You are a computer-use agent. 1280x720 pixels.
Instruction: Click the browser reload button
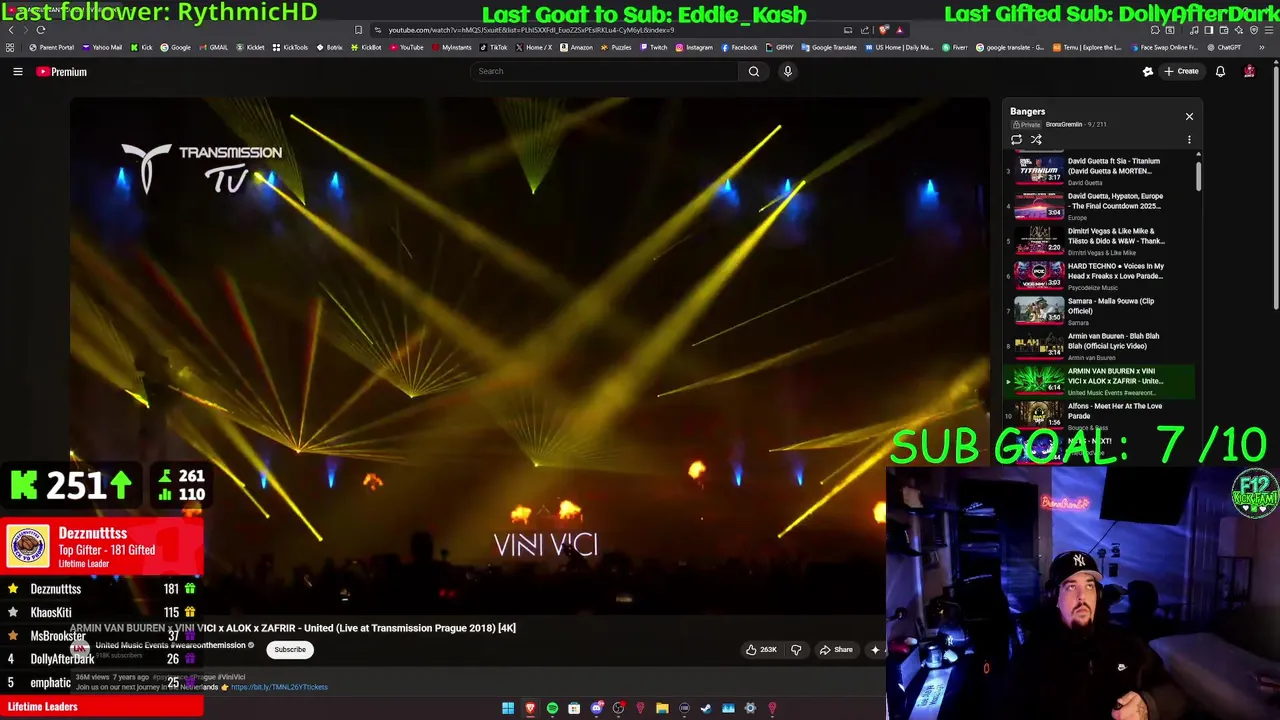pos(41,30)
